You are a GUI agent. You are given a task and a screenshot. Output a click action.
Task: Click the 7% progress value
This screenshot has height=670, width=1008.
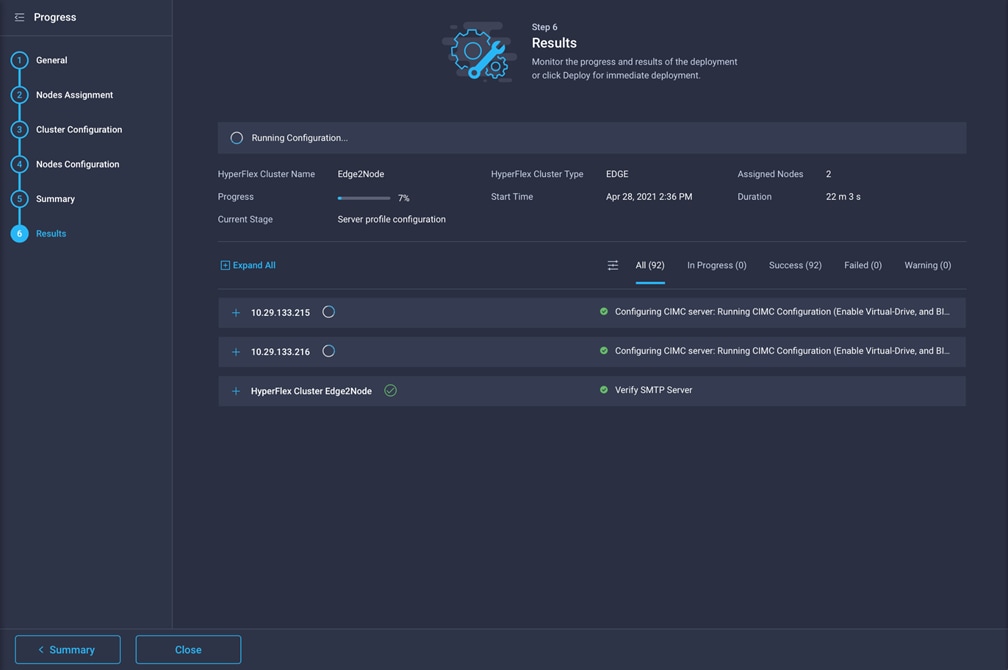pyautogui.click(x=404, y=198)
